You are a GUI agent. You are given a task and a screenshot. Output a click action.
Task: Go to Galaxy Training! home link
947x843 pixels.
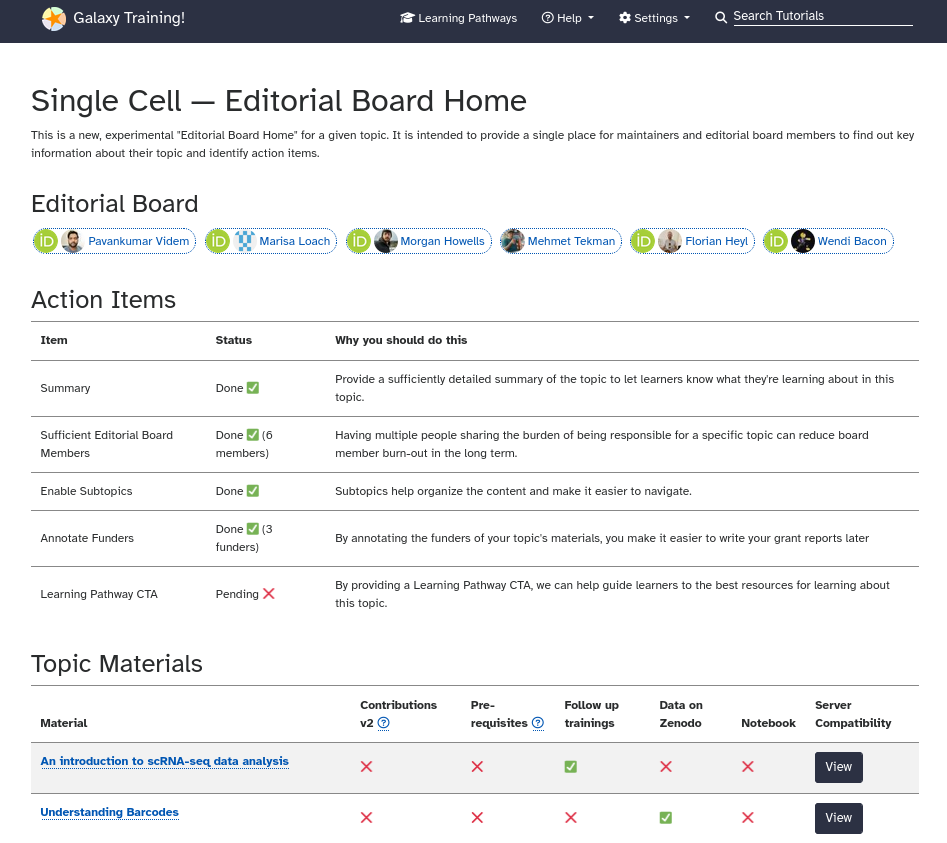[x=114, y=18]
